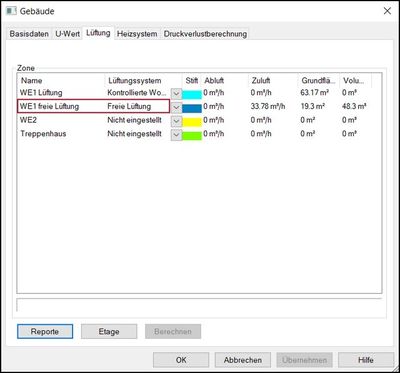400x373 pixels.
Task: Click the Kontrollierte Wo... system cell
Action: click(136, 93)
